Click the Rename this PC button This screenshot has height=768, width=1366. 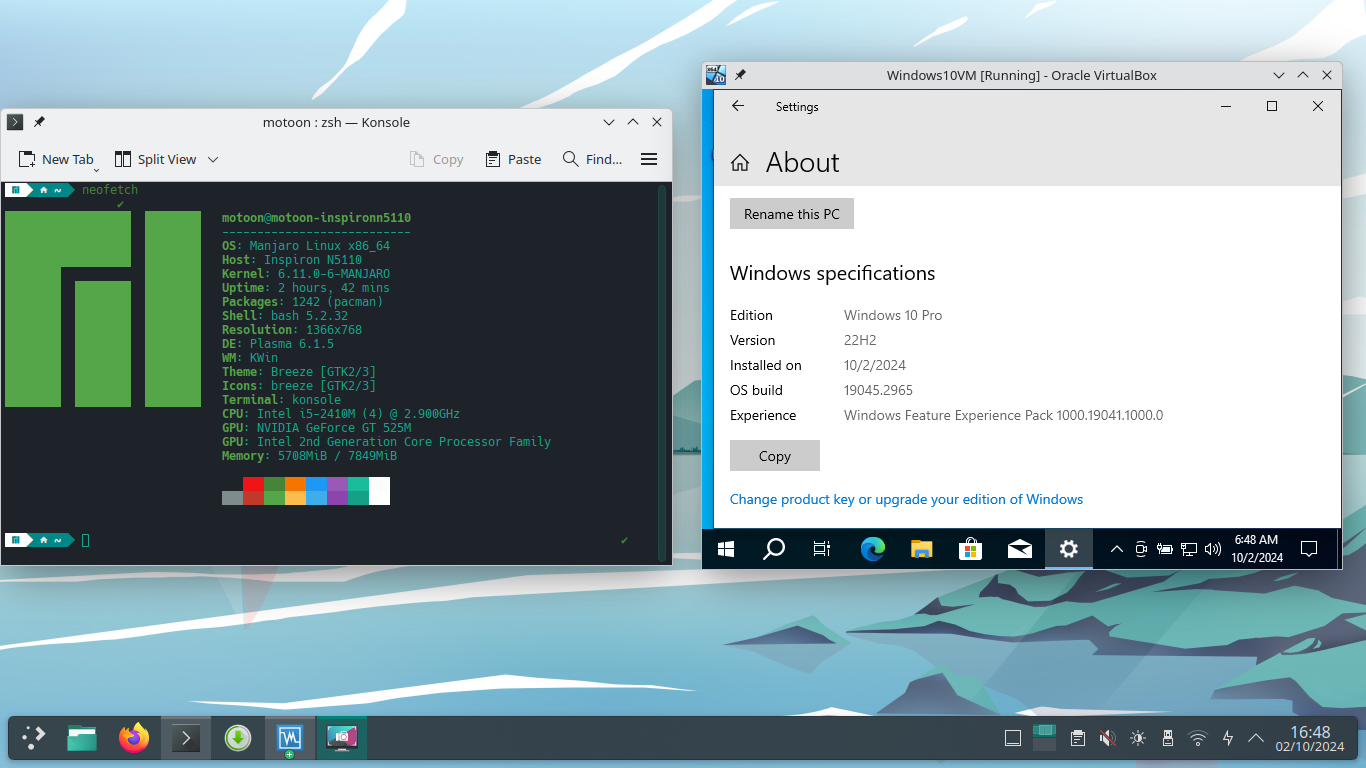pos(792,214)
